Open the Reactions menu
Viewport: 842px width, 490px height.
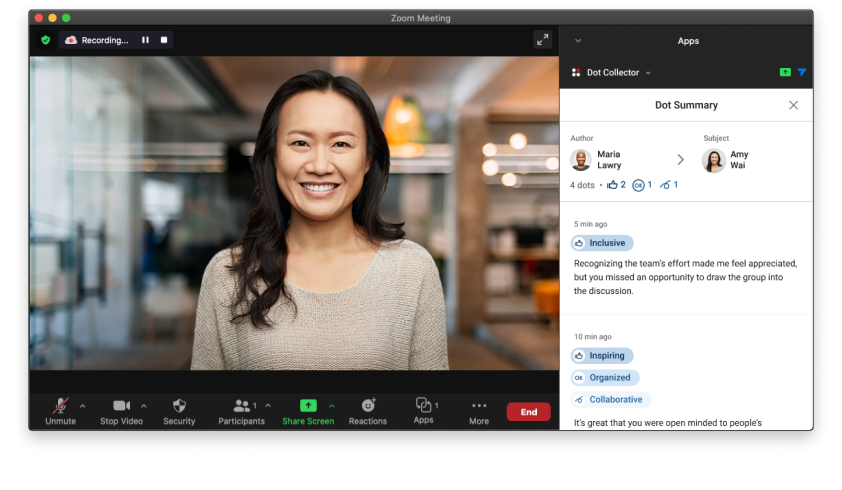[x=368, y=412]
